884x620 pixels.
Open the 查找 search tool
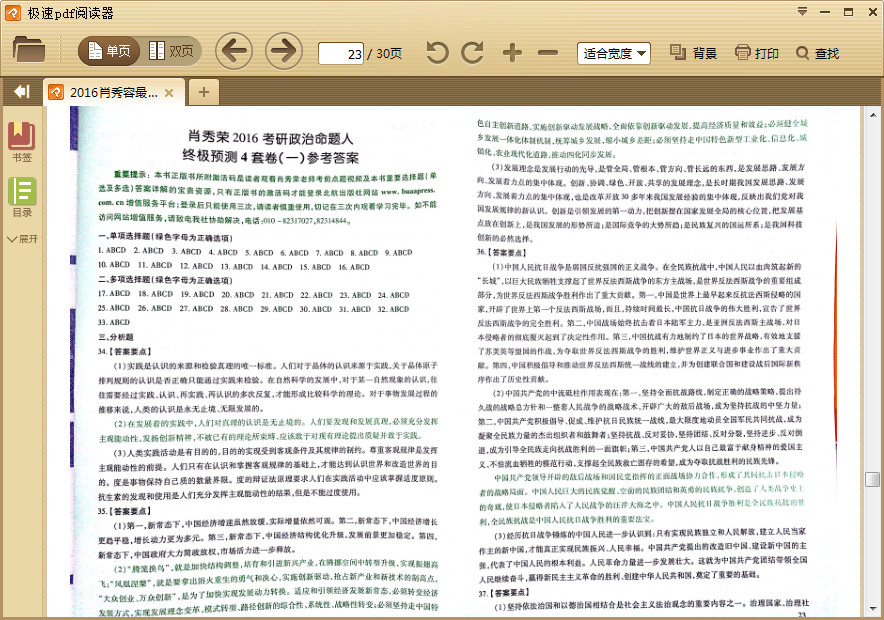coord(817,54)
